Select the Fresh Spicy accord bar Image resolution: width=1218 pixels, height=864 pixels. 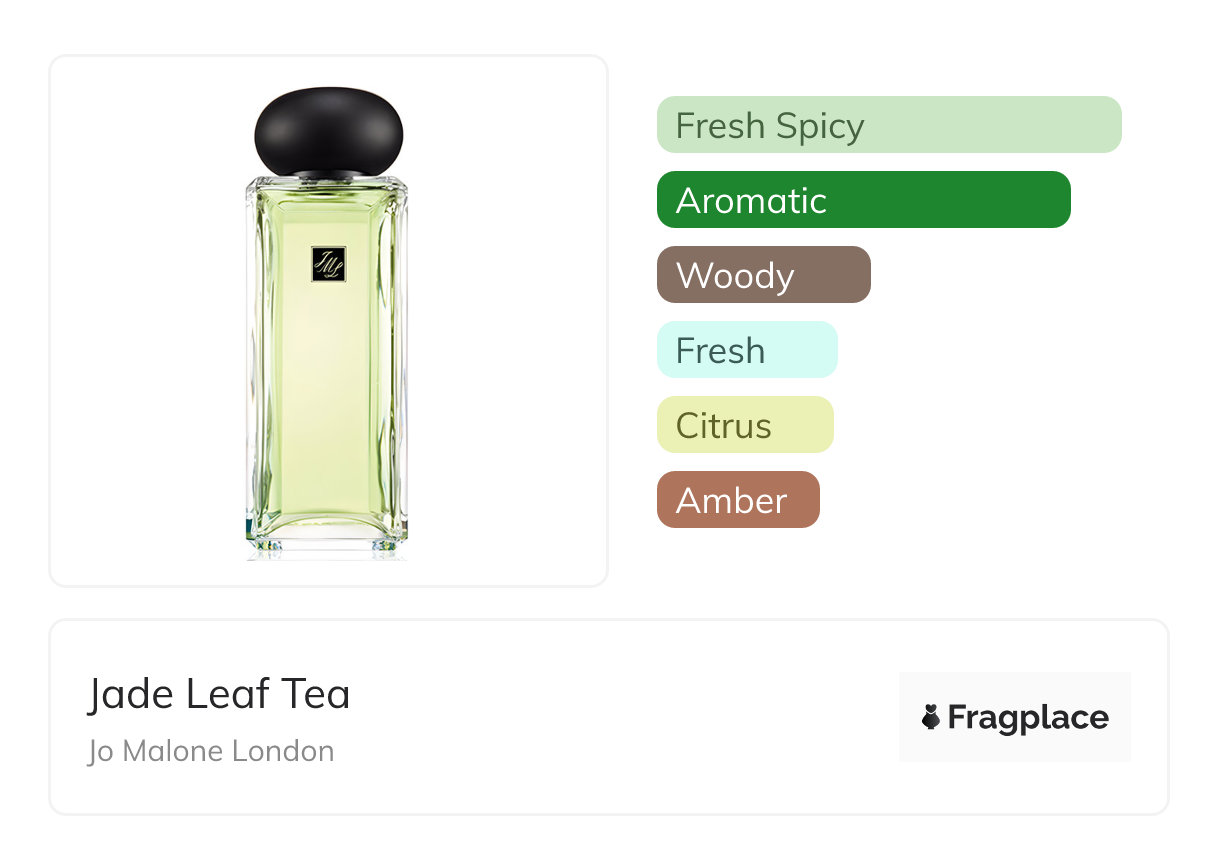coord(888,125)
